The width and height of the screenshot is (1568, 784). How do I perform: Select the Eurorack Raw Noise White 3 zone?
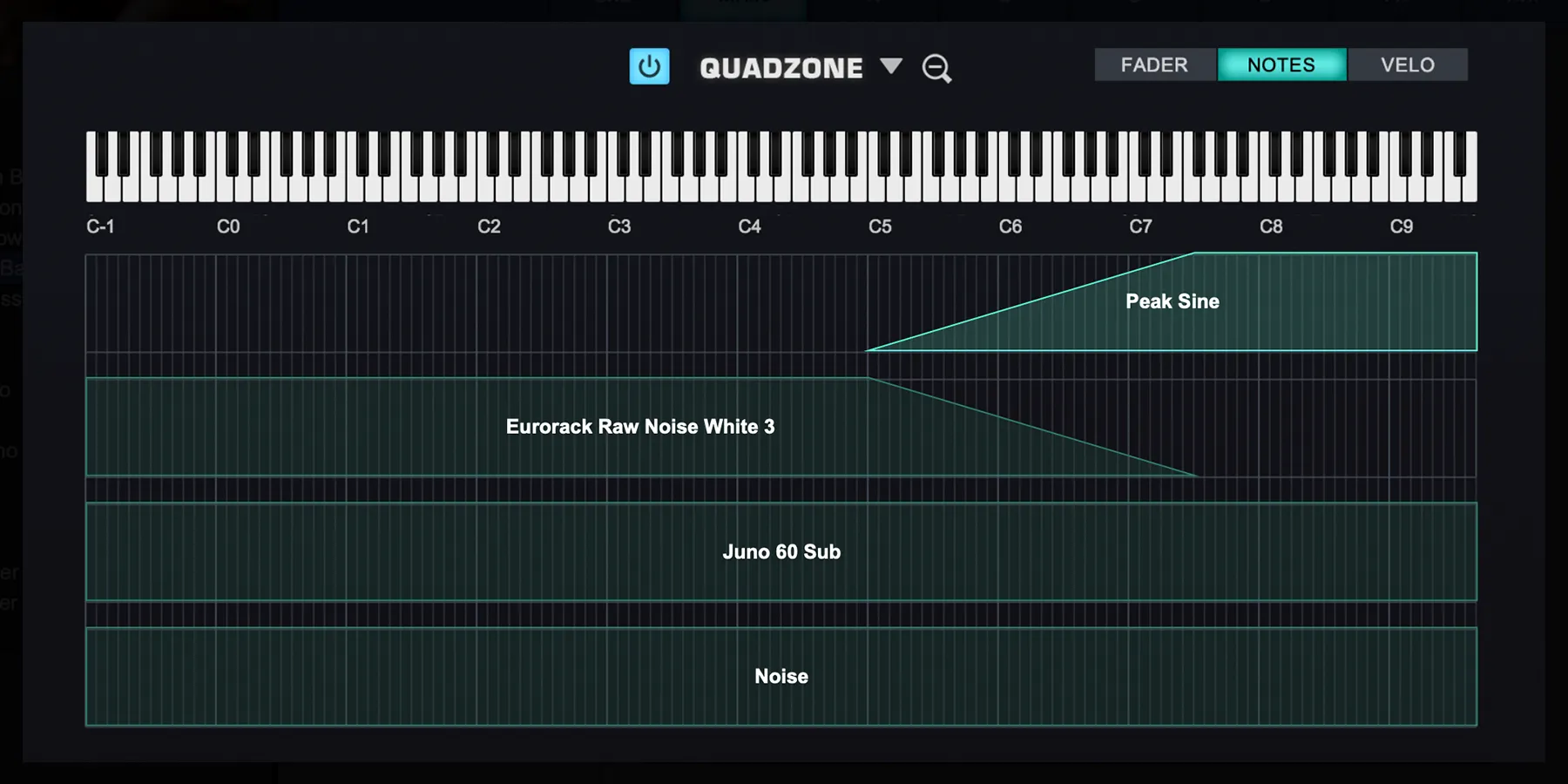(x=639, y=427)
